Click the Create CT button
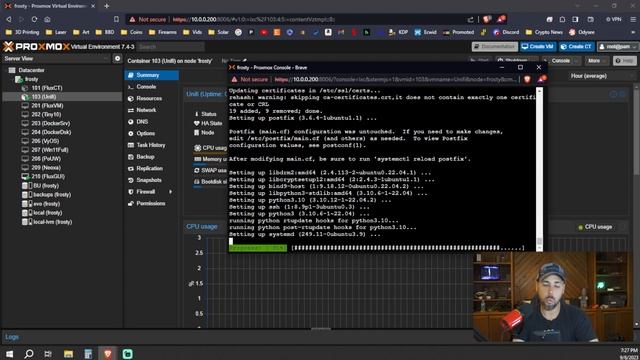This screenshot has height=360, width=640. tap(576, 47)
